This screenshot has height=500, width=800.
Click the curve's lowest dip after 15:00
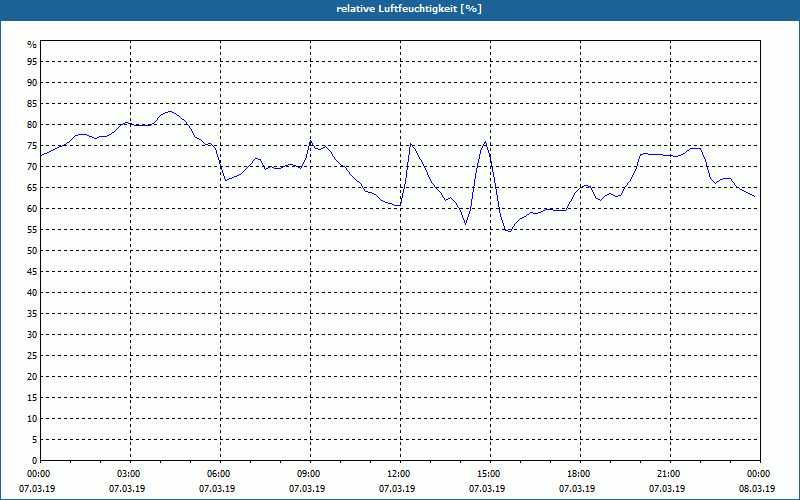pyautogui.click(x=509, y=231)
